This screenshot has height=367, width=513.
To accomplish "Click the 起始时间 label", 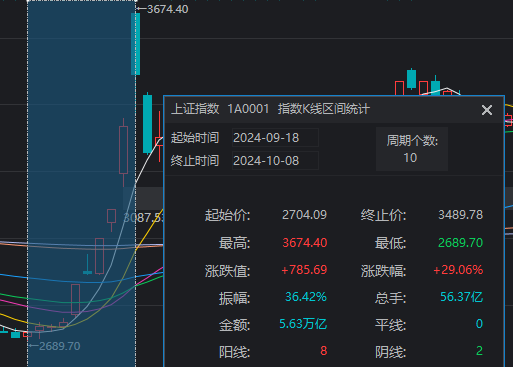I will coord(195,138).
